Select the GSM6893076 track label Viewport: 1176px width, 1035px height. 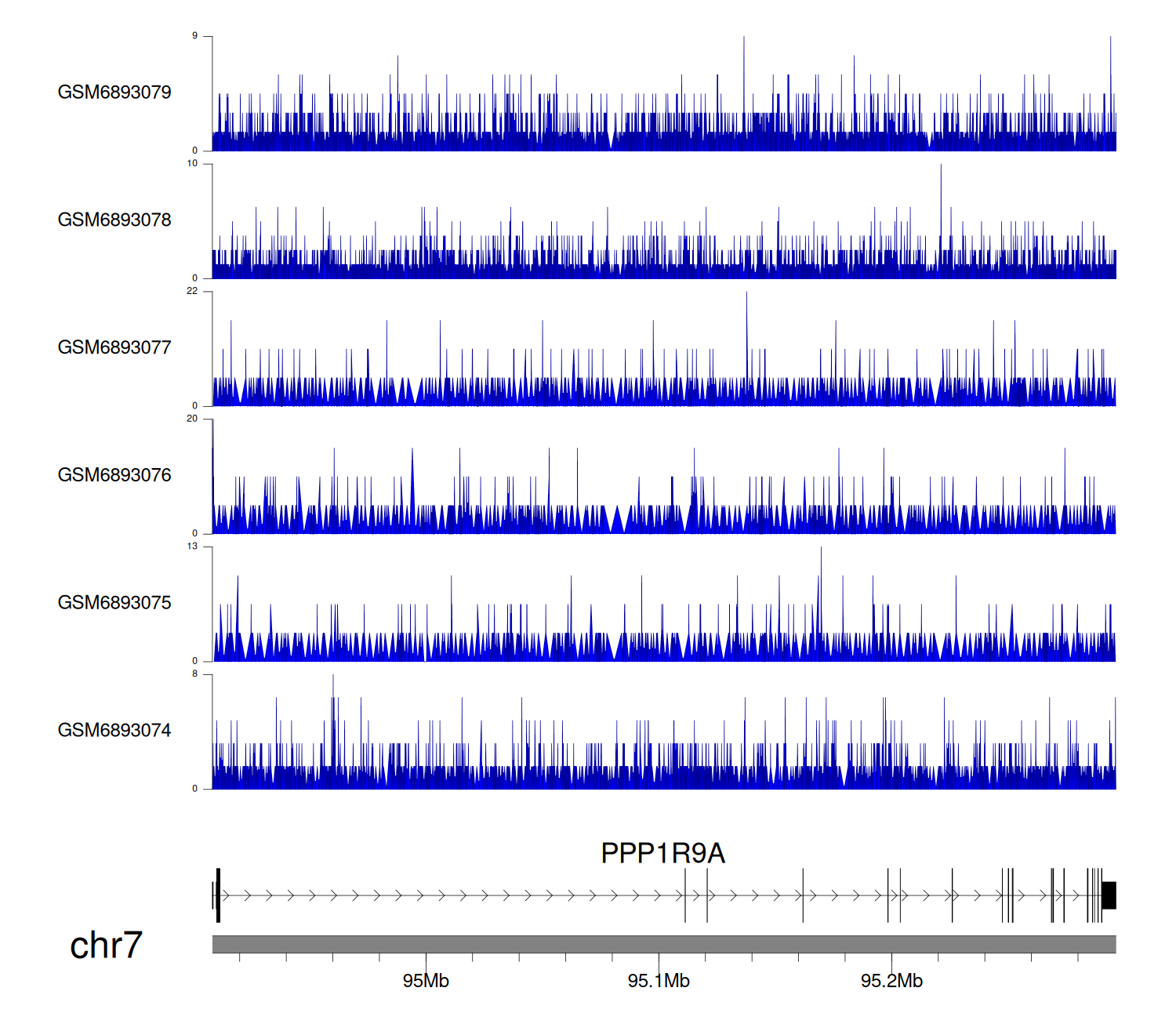point(114,475)
